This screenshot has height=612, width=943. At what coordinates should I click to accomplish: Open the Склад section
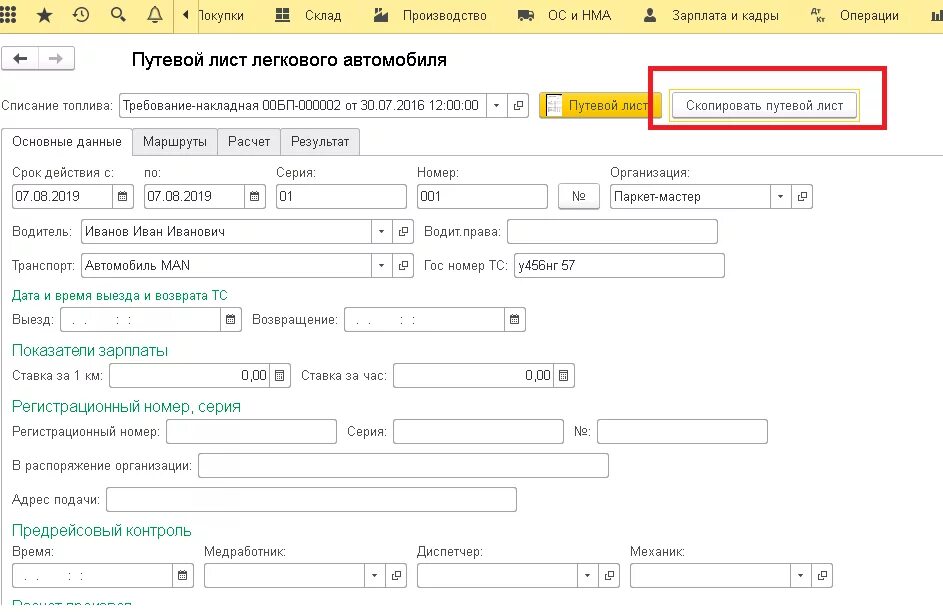308,16
